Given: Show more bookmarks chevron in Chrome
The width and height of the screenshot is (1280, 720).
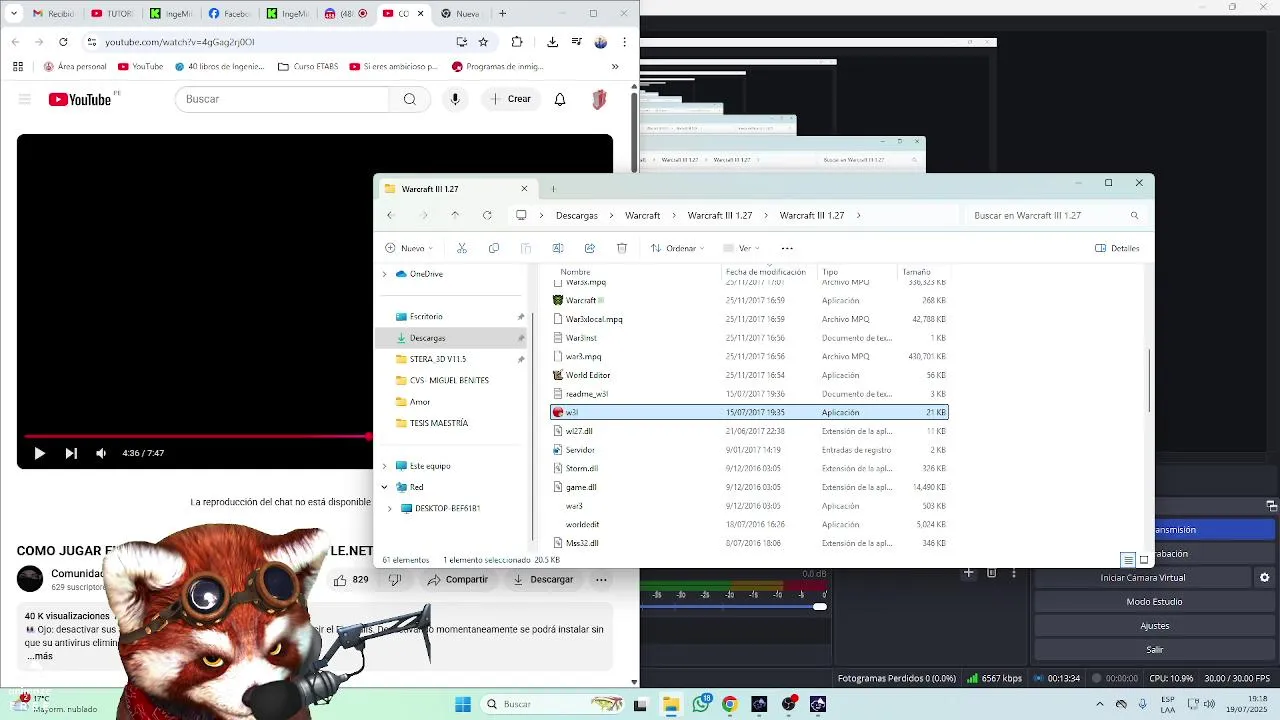Looking at the screenshot, I should (615, 67).
